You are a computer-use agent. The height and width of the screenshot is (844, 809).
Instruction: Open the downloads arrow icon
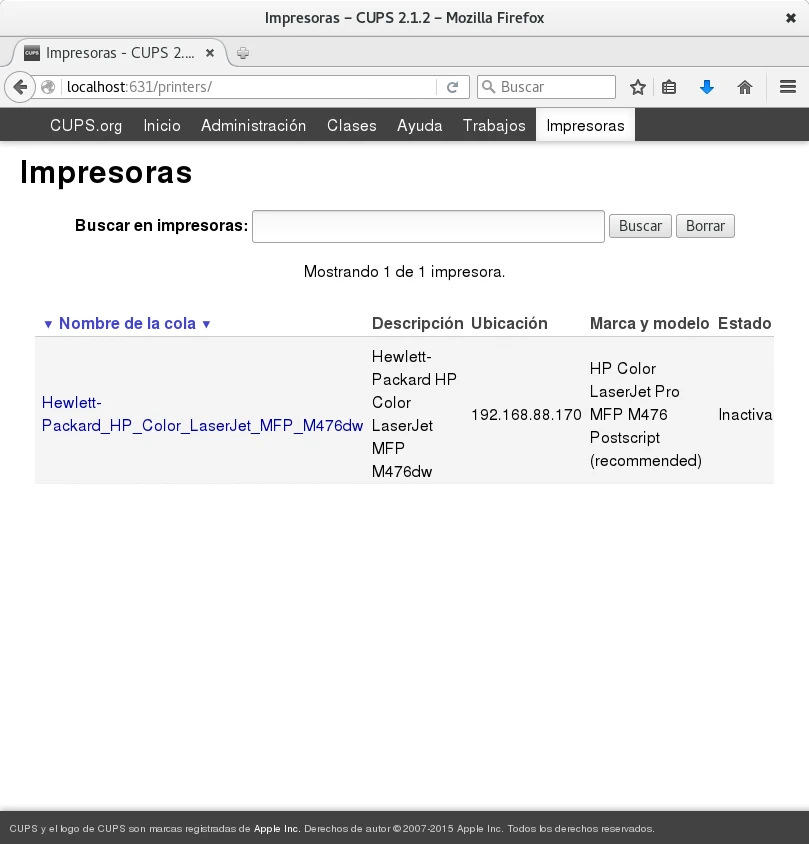pyautogui.click(x=707, y=87)
